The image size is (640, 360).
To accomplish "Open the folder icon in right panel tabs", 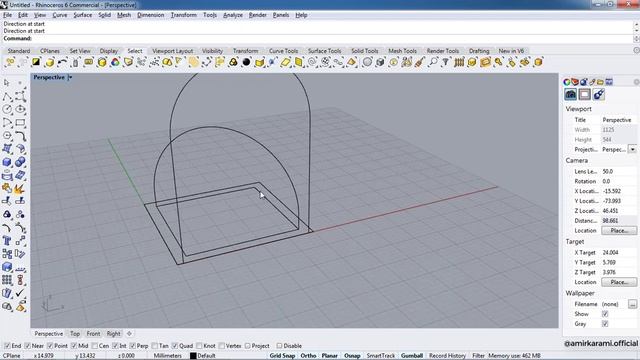I will tap(600, 82).
